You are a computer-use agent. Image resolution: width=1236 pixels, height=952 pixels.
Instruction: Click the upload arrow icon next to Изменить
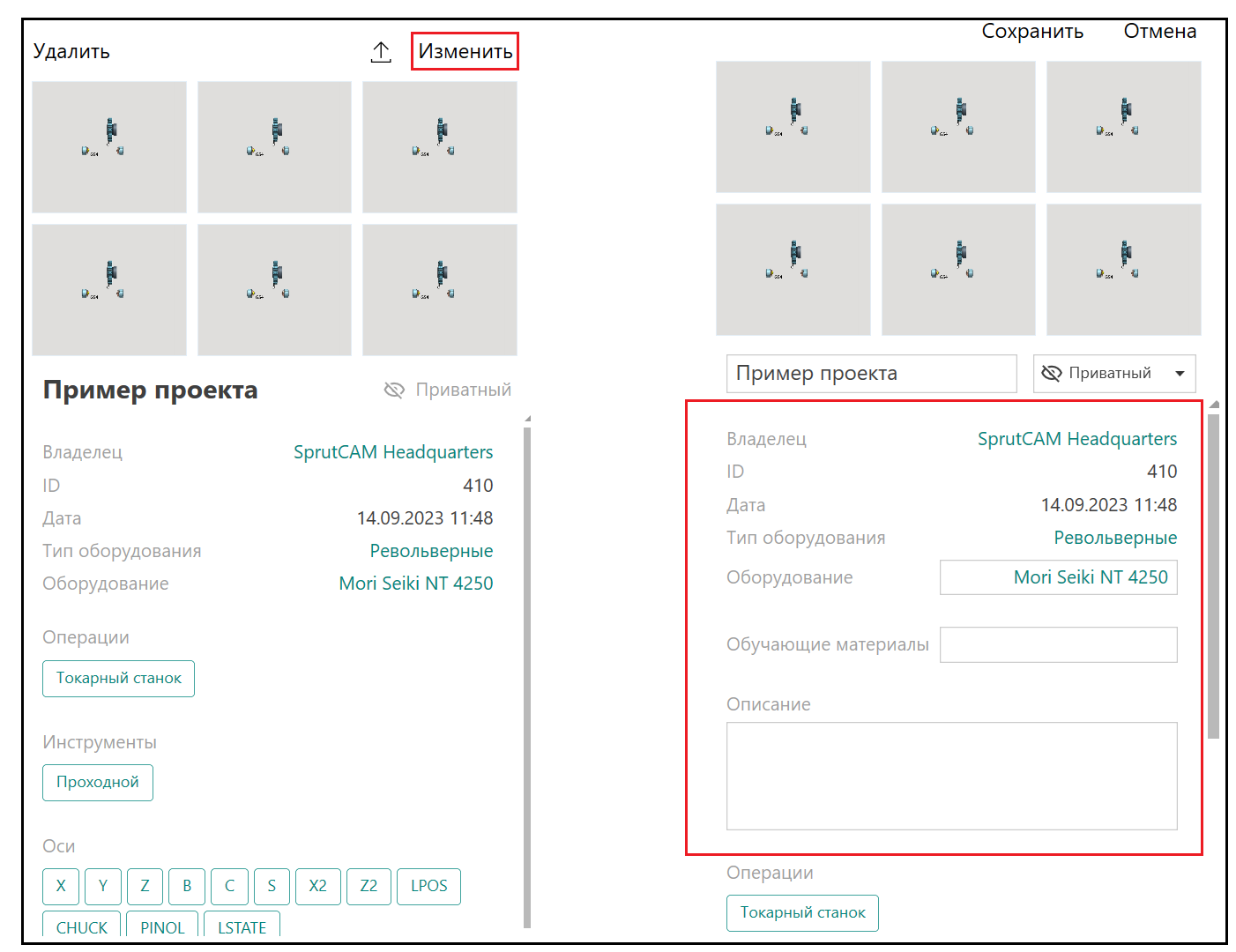pyautogui.click(x=381, y=52)
